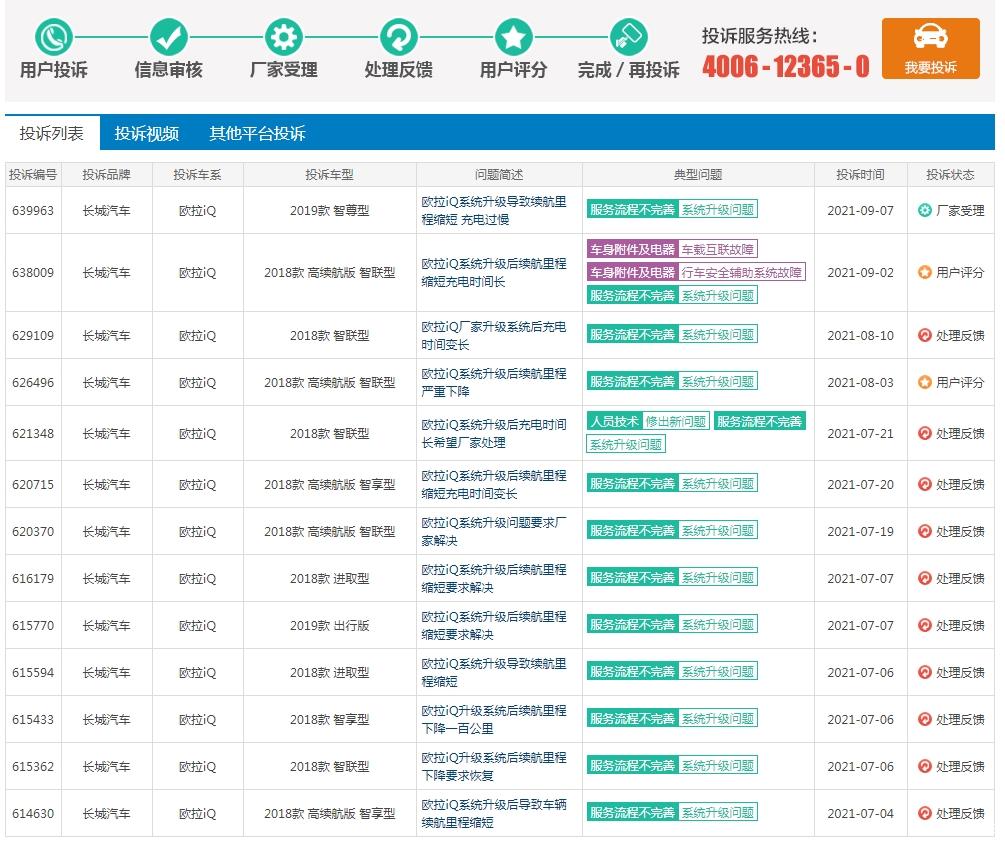
Task: Click 用户评分 status text in row 638009
Action: (960, 272)
